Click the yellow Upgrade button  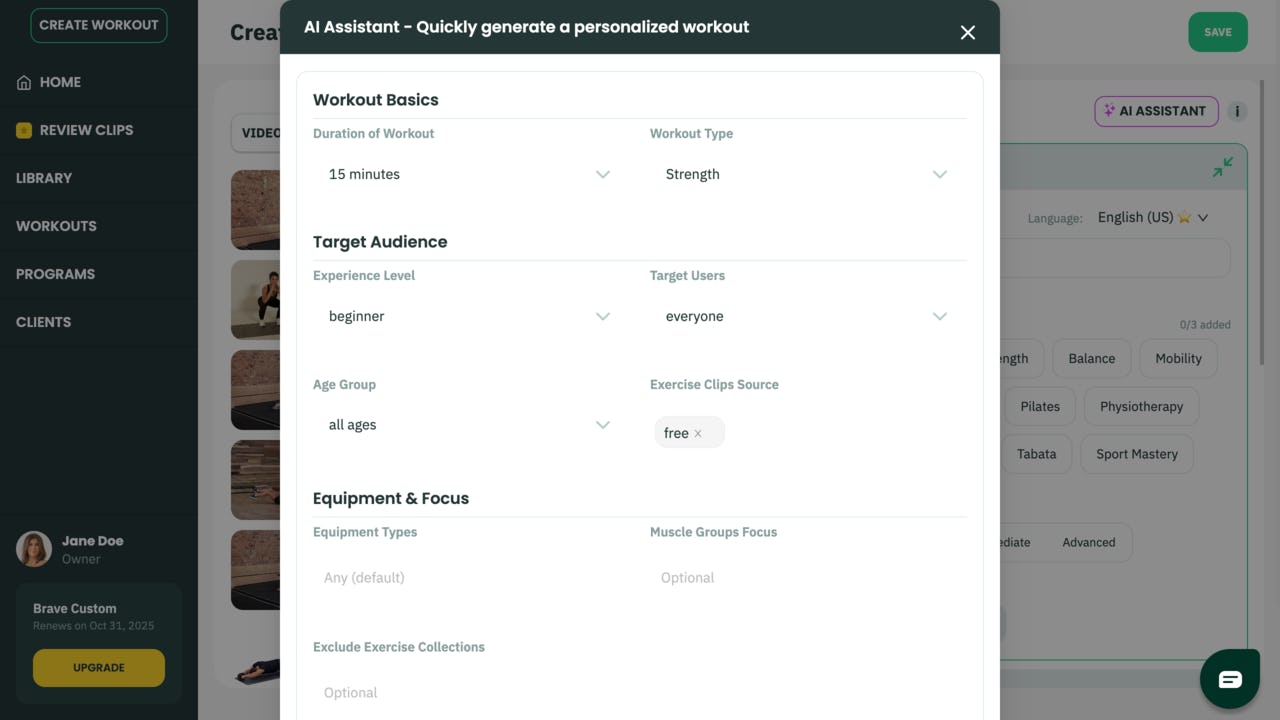pyautogui.click(x=99, y=668)
